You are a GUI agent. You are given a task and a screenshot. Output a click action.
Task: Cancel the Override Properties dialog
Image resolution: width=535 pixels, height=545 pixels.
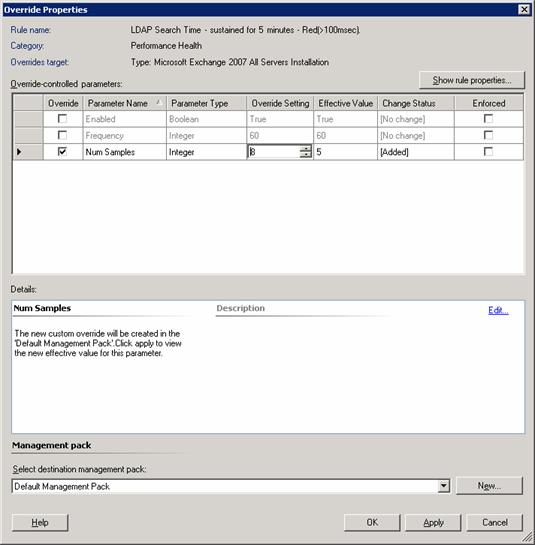coord(494,522)
